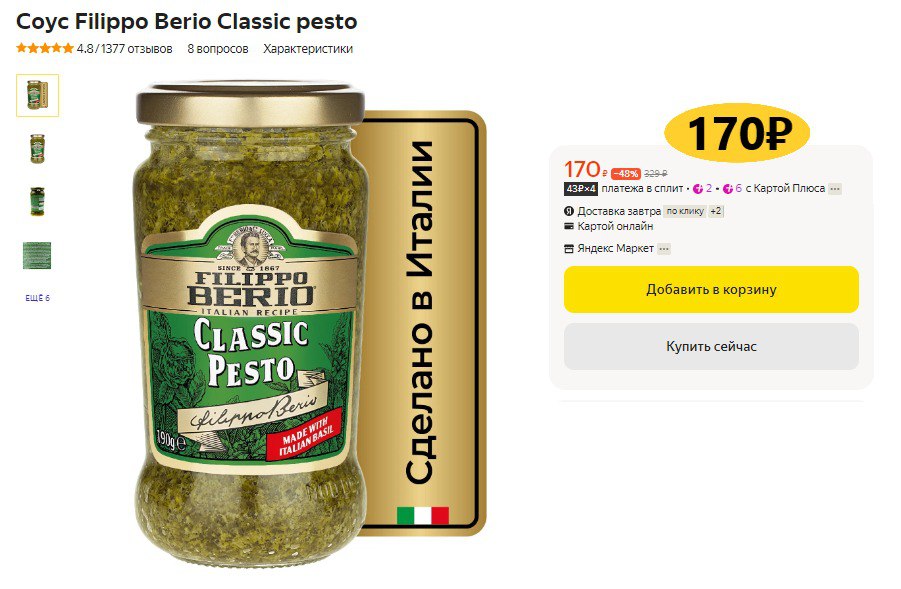Expand Яндекс Маркет seller ellipsis

pyautogui.click(x=664, y=249)
